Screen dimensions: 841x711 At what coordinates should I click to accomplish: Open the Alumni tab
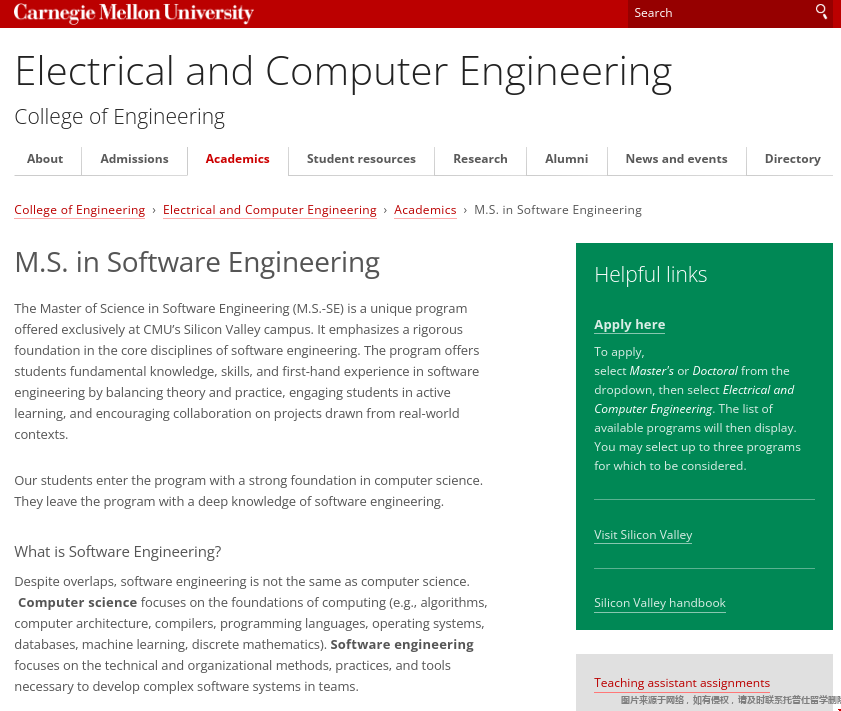click(x=566, y=159)
